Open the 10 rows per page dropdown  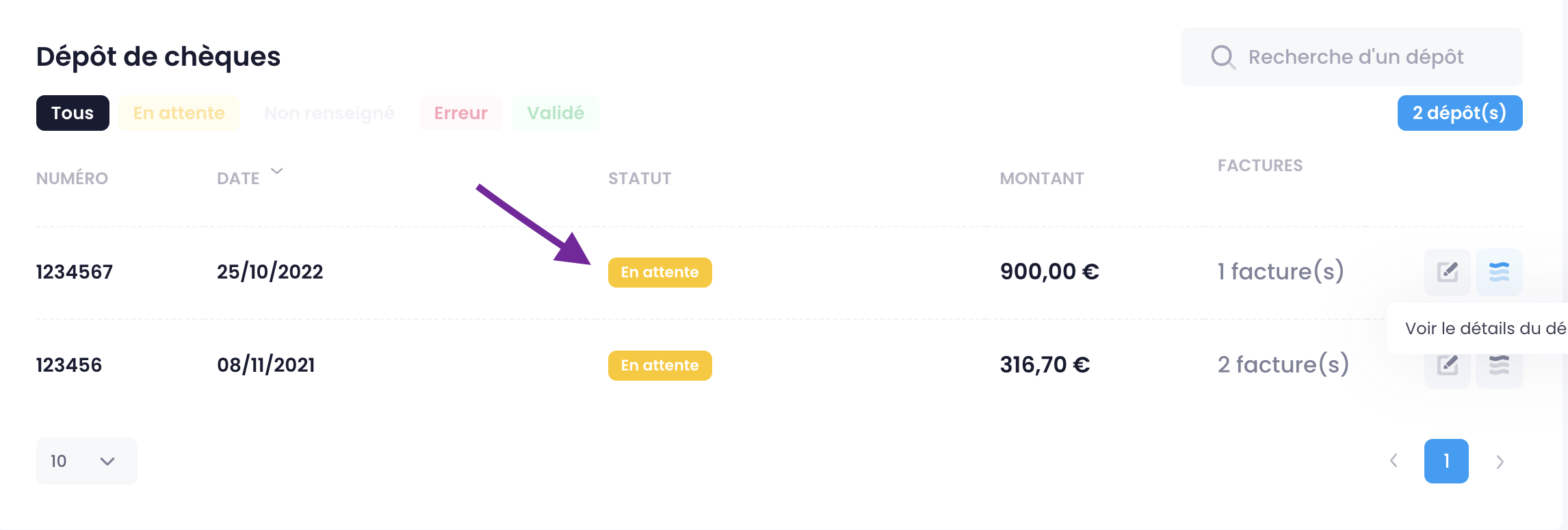(87, 461)
